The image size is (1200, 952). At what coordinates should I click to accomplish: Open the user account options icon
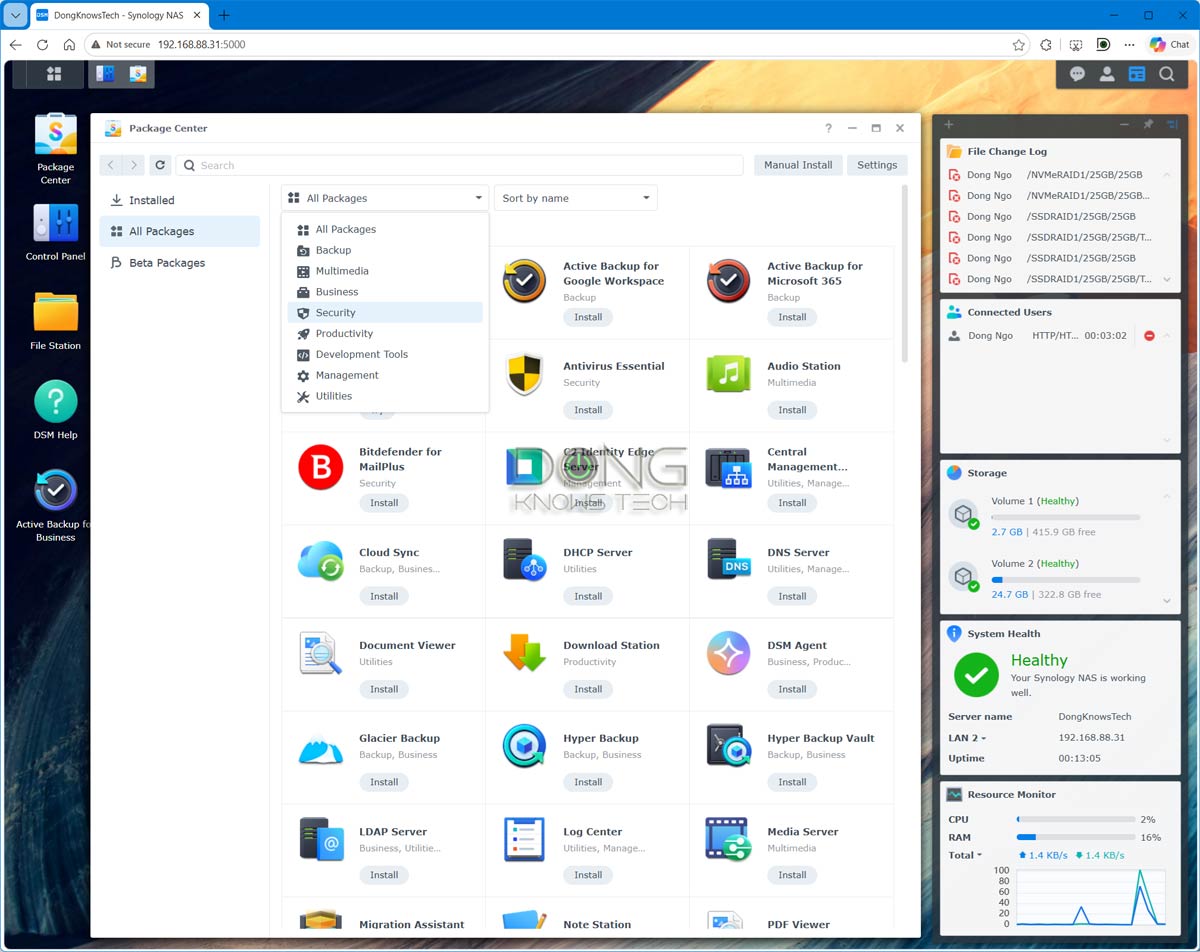coord(1107,74)
